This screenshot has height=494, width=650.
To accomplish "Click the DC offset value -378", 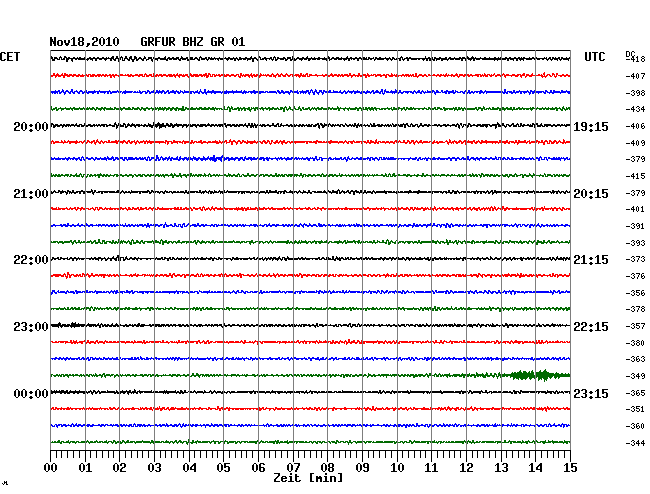I will pyautogui.click(x=635, y=309).
